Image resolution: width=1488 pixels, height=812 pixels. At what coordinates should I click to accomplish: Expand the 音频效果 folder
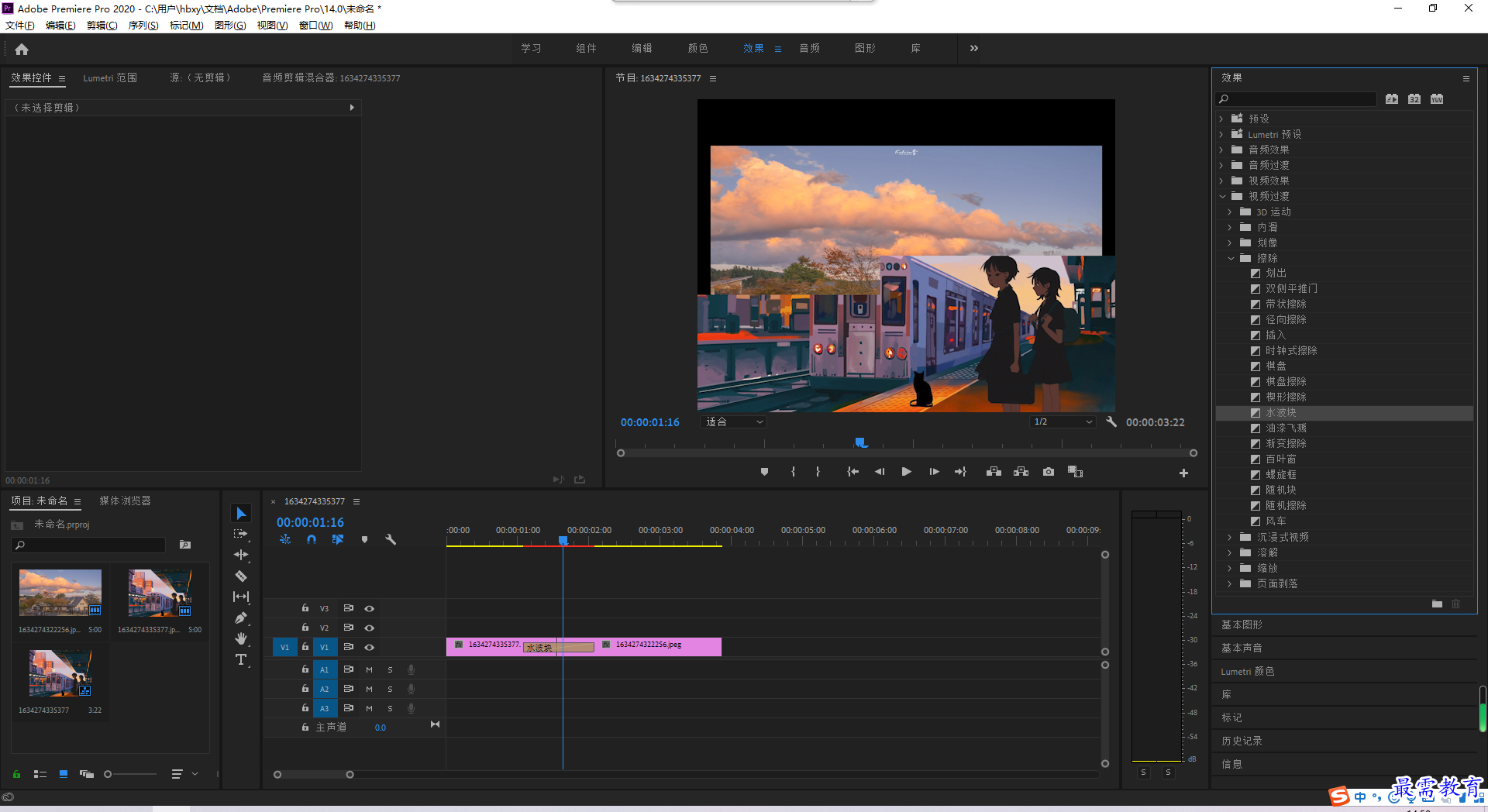[1221, 150]
